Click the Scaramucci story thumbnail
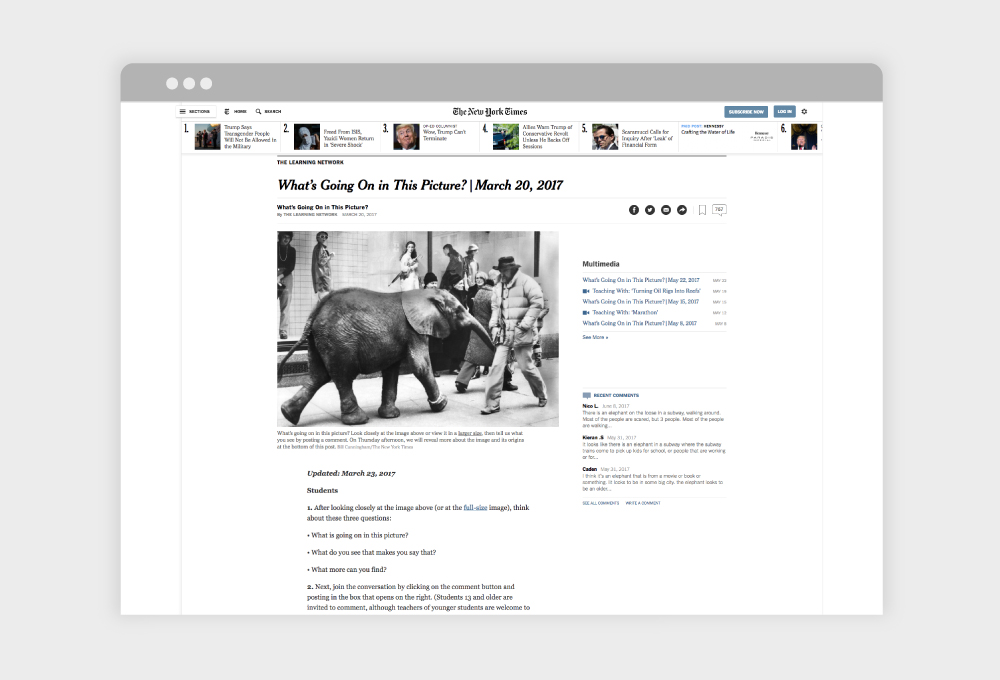Screen dimensions: 1000x680 coord(605,137)
